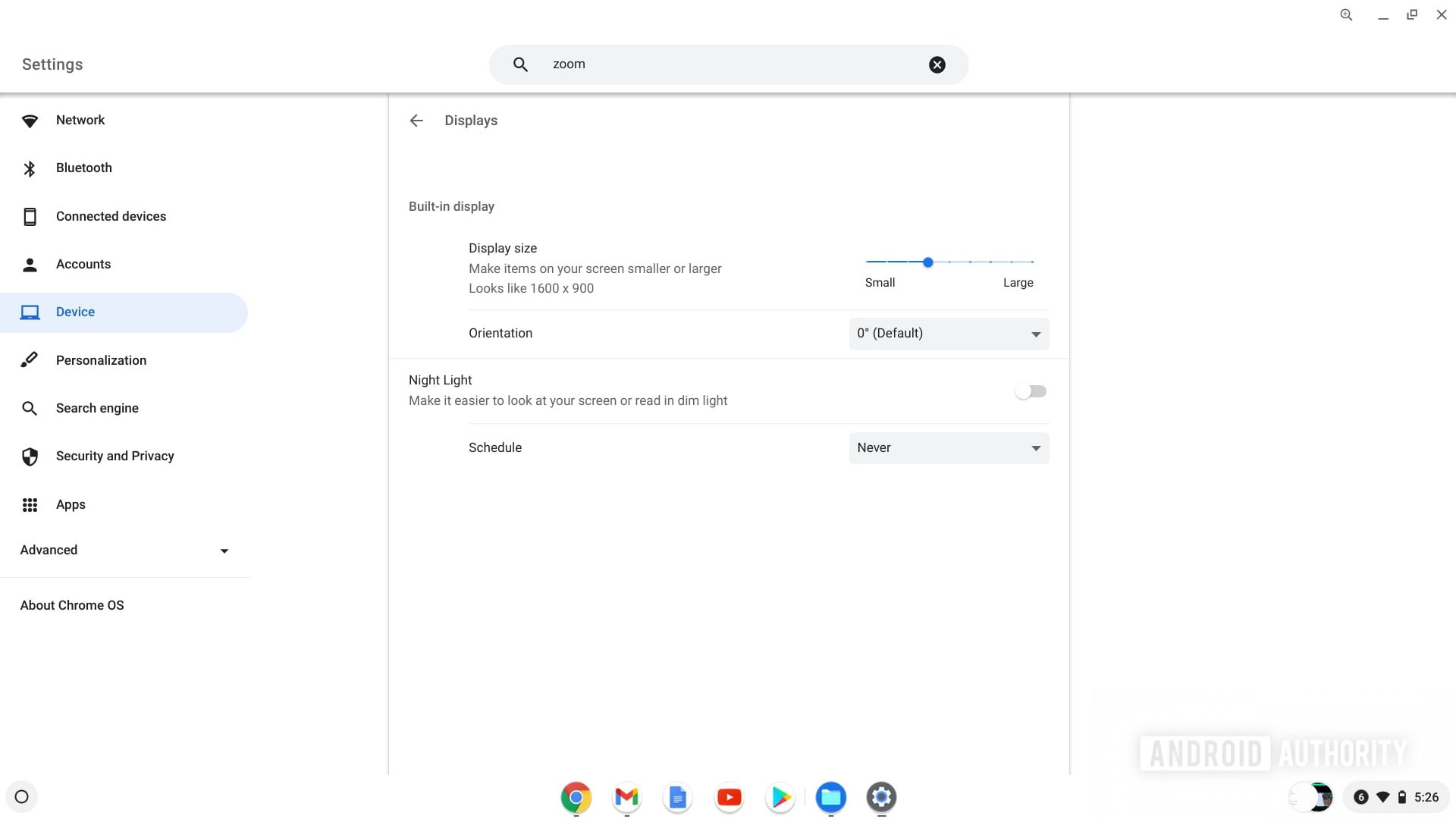This screenshot has width=1456, height=819.
Task: Click the launcher circle button
Action: click(22, 797)
